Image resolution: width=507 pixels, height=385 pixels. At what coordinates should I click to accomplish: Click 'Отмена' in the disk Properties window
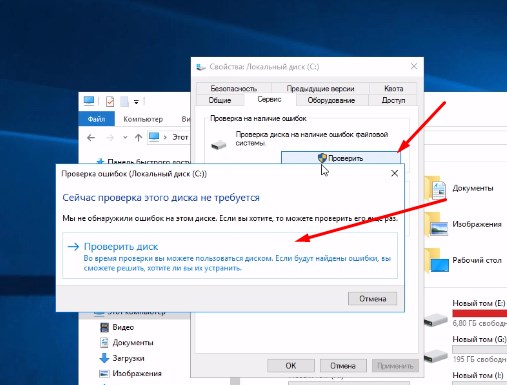(x=343, y=366)
